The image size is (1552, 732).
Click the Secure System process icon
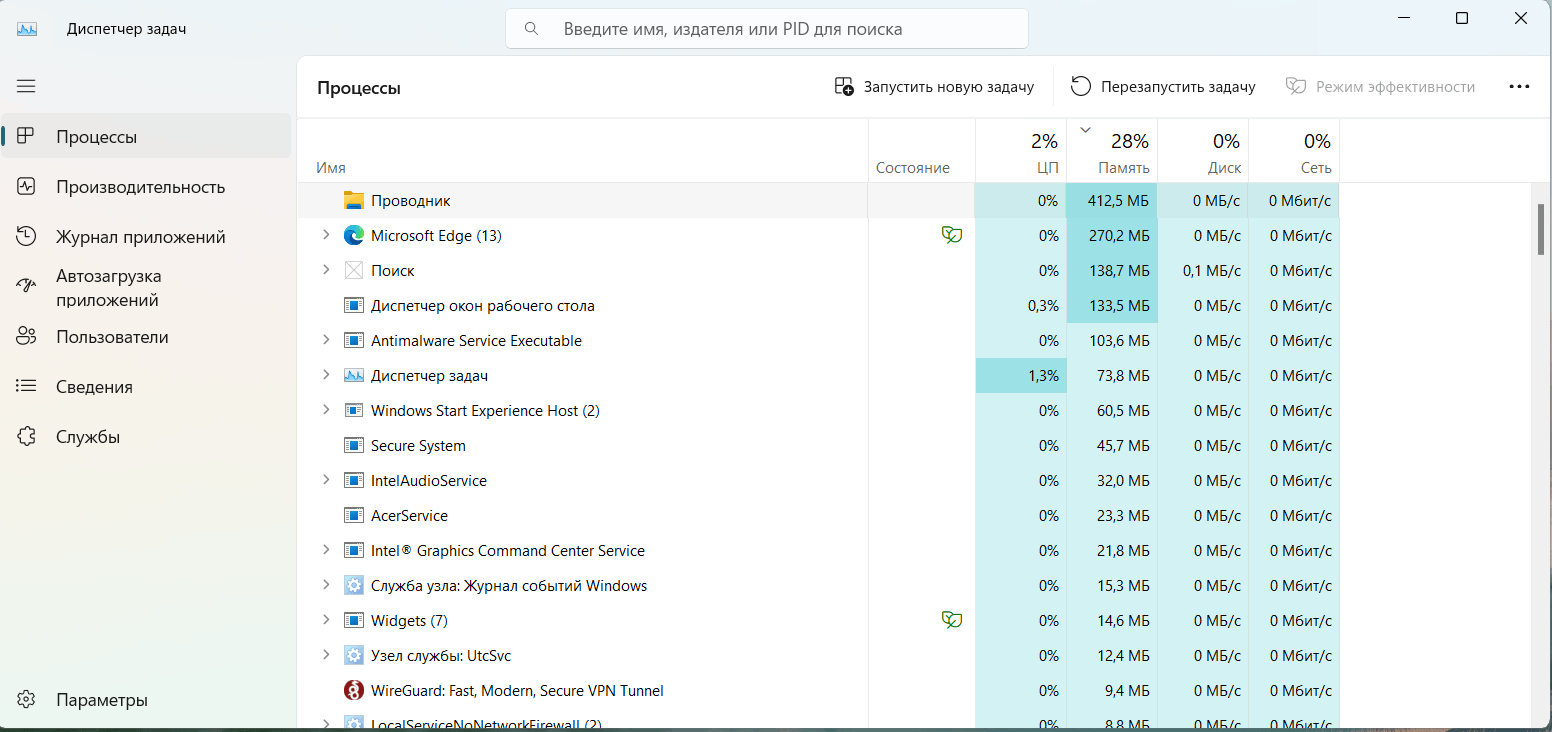click(353, 445)
